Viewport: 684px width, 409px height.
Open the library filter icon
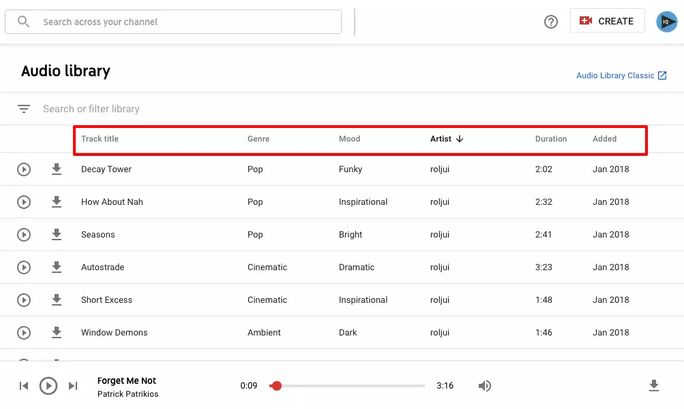pos(24,109)
